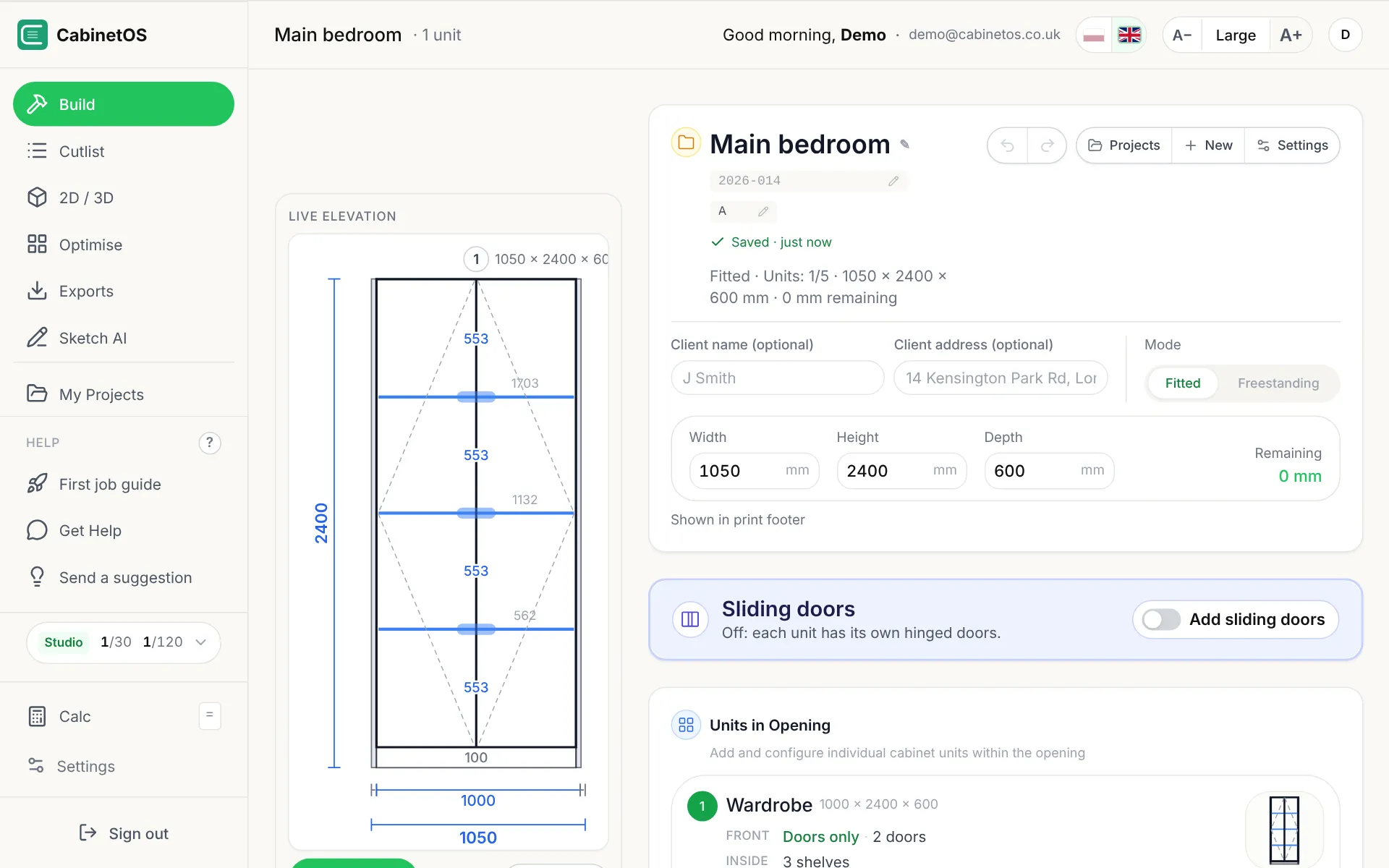
Task: Open Sketch AI
Action: [124, 338]
